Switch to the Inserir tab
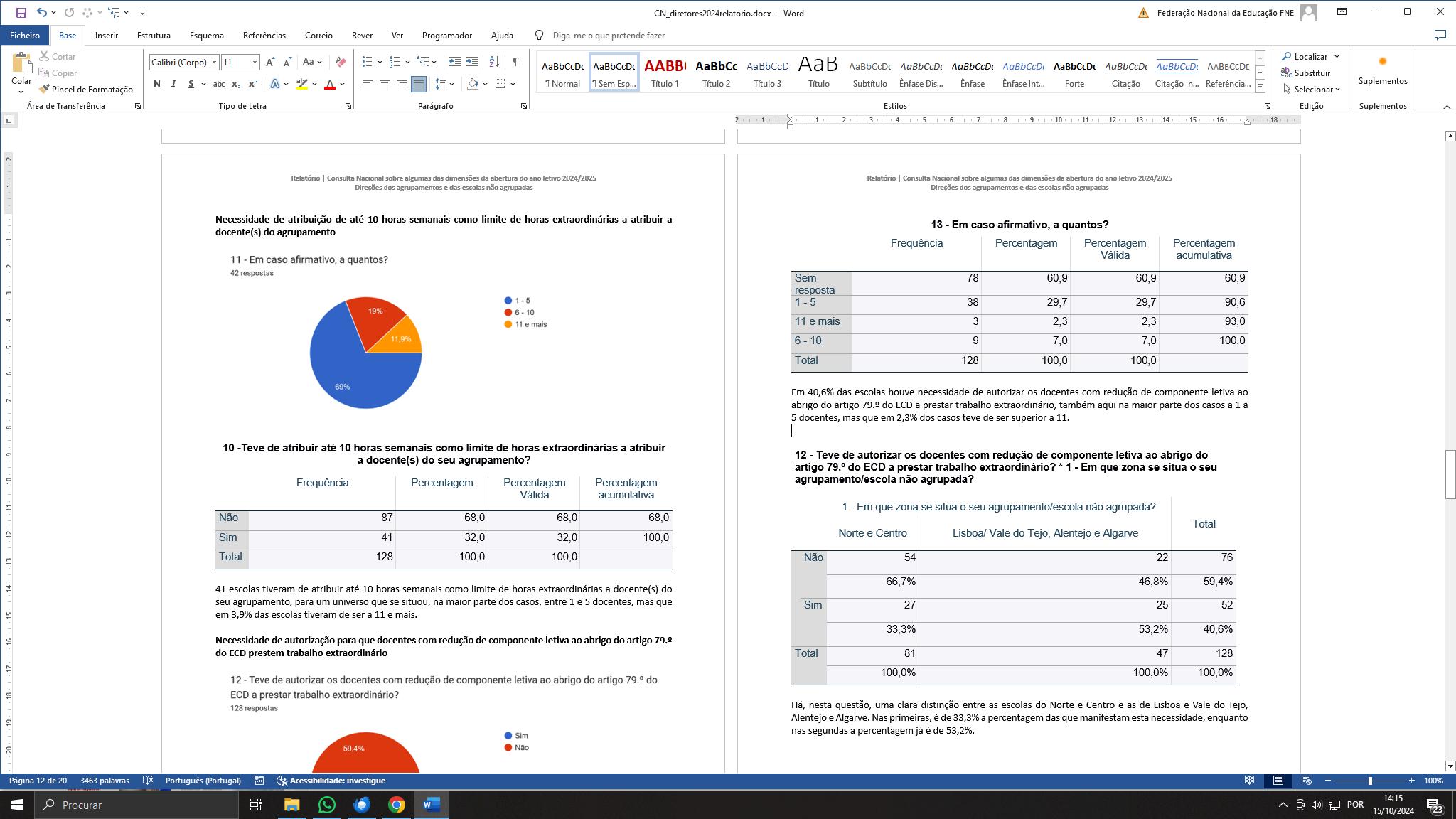Image resolution: width=1456 pixels, height=819 pixels. click(107, 35)
